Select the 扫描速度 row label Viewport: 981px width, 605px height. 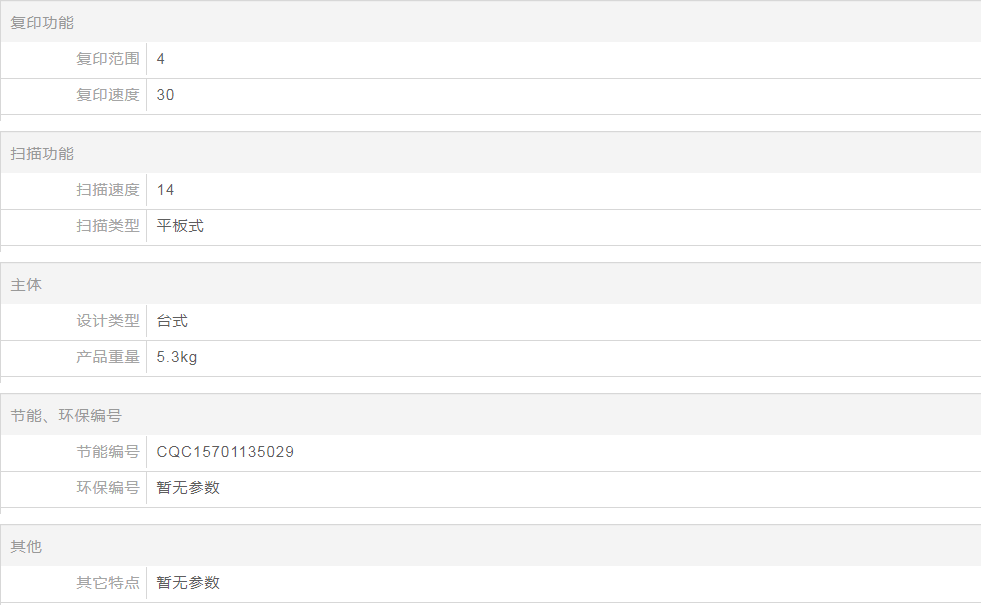(x=108, y=190)
